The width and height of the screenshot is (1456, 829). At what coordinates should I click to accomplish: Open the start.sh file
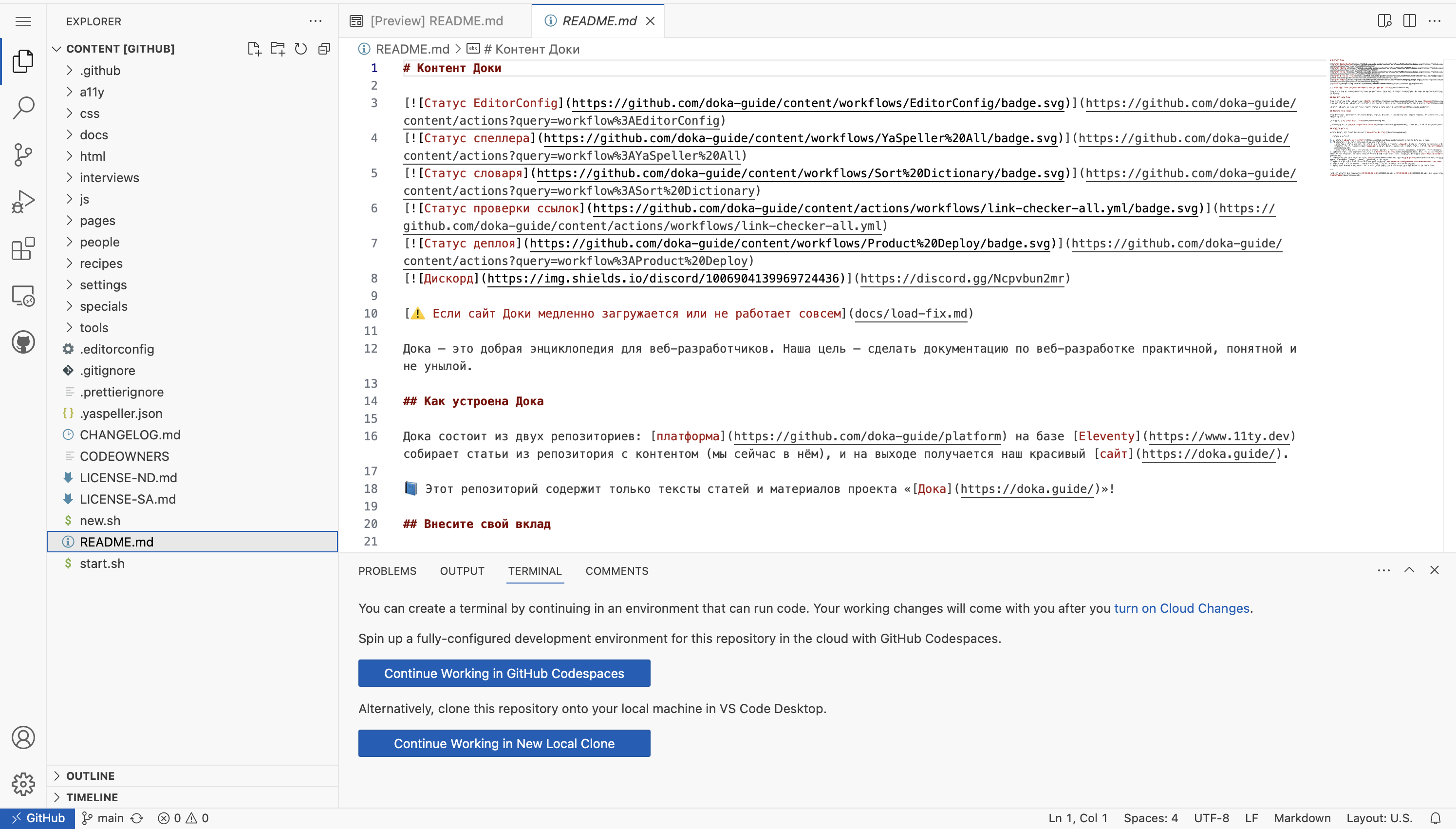click(x=192, y=564)
